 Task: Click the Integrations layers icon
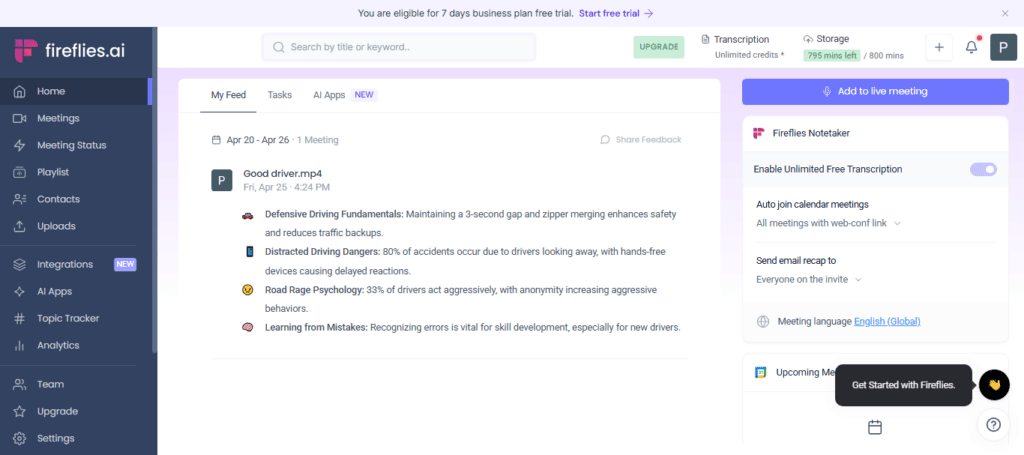pyautogui.click(x=20, y=264)
